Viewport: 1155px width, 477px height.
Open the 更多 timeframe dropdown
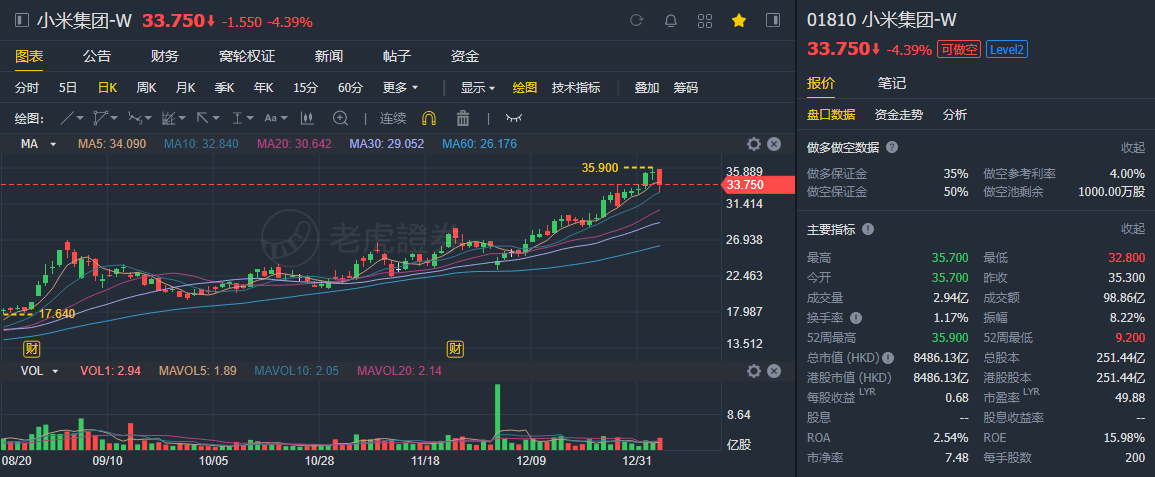[400, 88]
